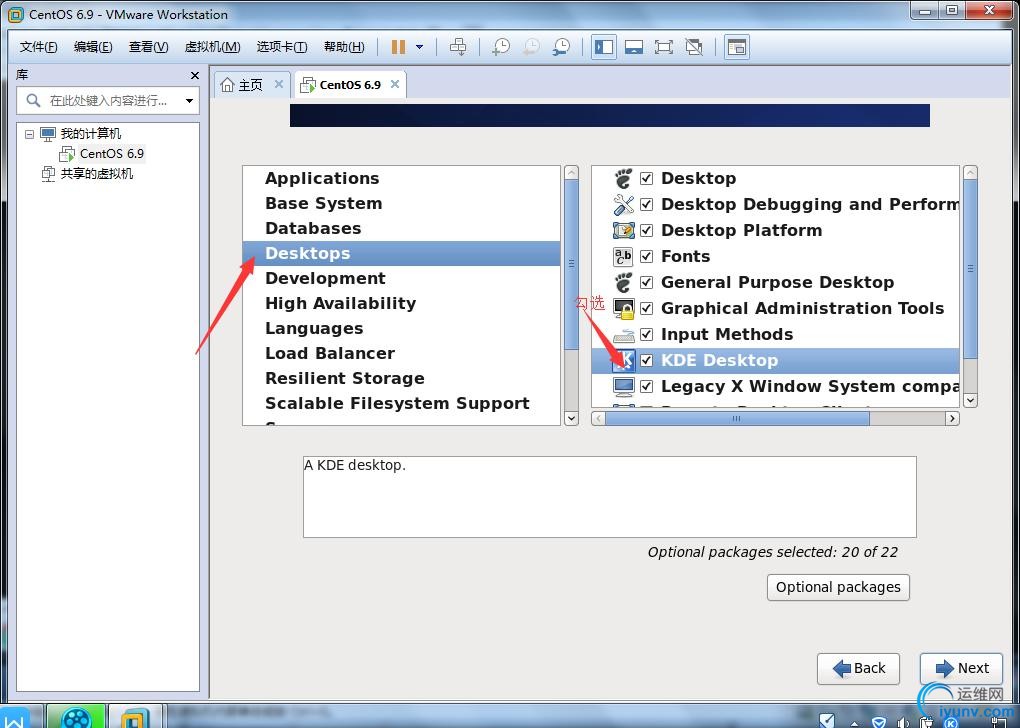Open the dropdown arrow beside the Pause icon
The width and height of the screenshot is (1020, 728).
(420, 47)
